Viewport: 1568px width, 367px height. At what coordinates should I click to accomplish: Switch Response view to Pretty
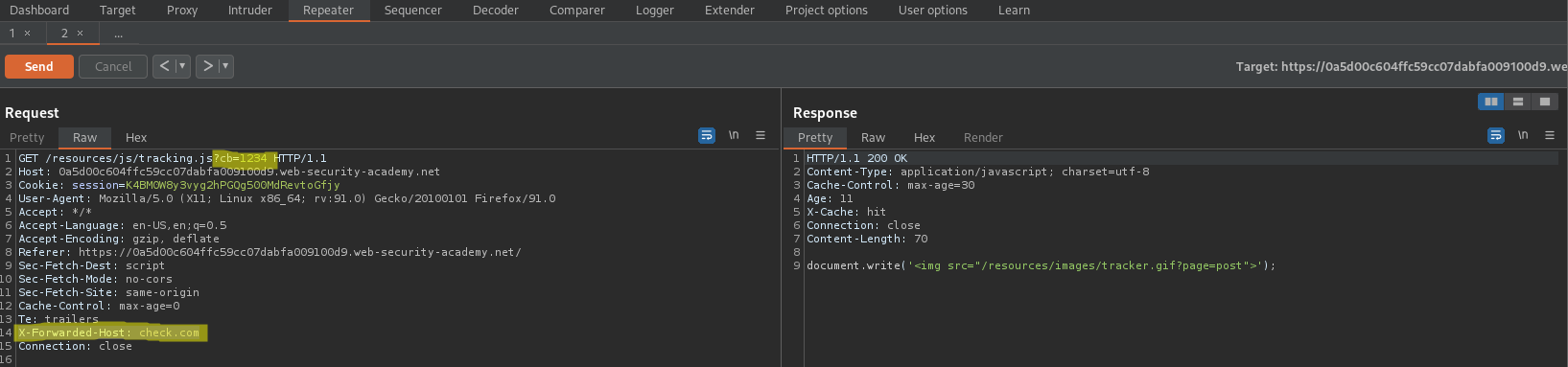(x=815, y=137)
